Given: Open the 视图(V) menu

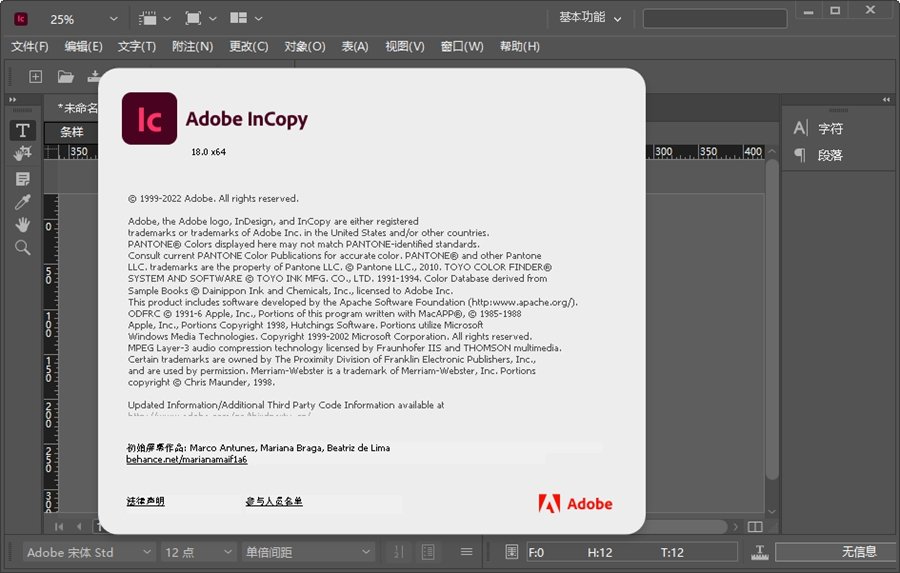Looking at the screenshot, I should click(x=405, y=47).
